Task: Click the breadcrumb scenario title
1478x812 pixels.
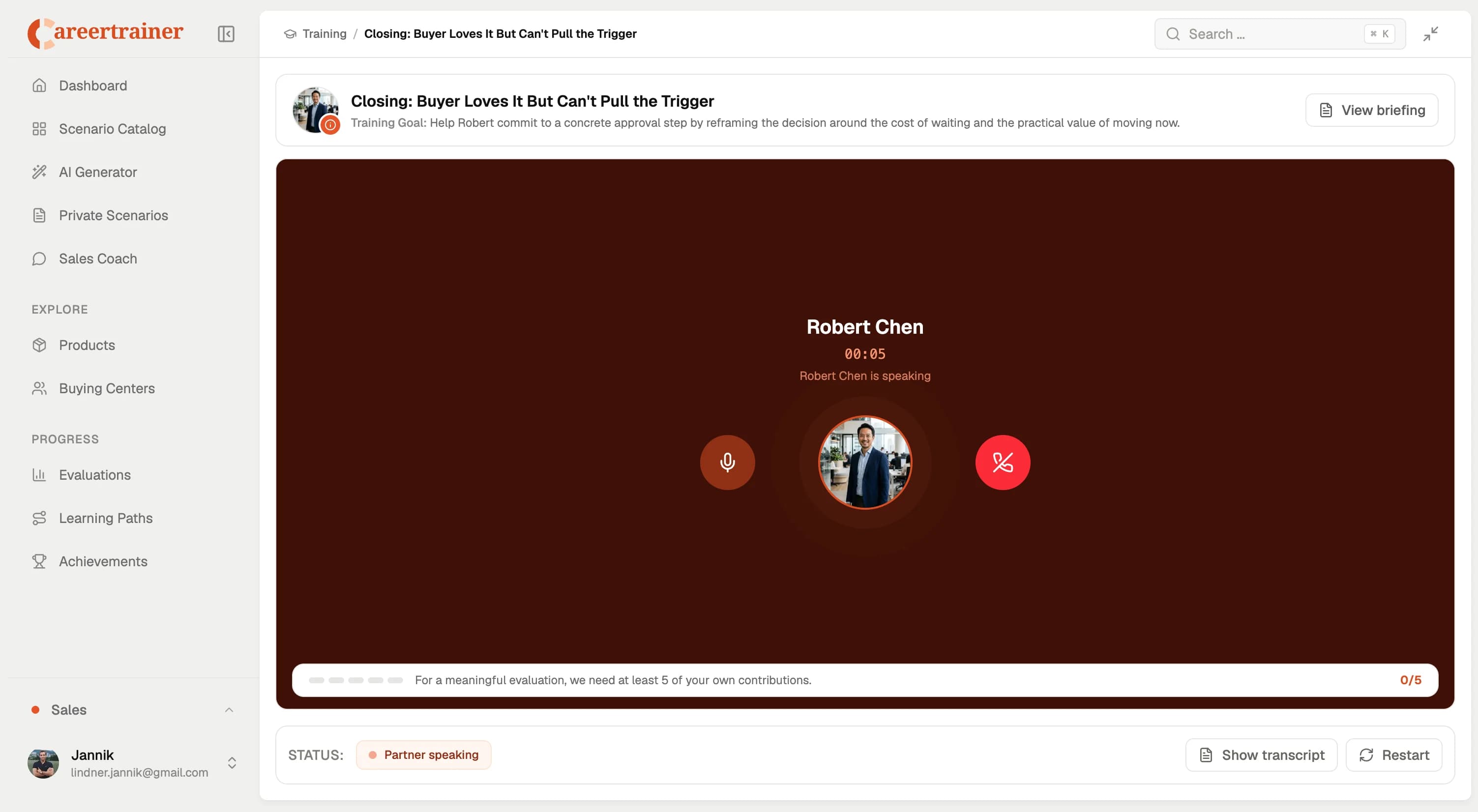Action: [x=500, y=34]
